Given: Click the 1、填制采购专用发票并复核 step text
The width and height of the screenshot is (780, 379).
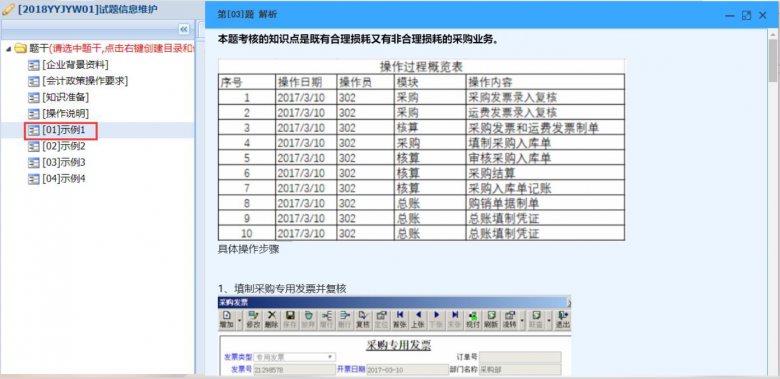Looking at the screenshot, I should [283, 288].
